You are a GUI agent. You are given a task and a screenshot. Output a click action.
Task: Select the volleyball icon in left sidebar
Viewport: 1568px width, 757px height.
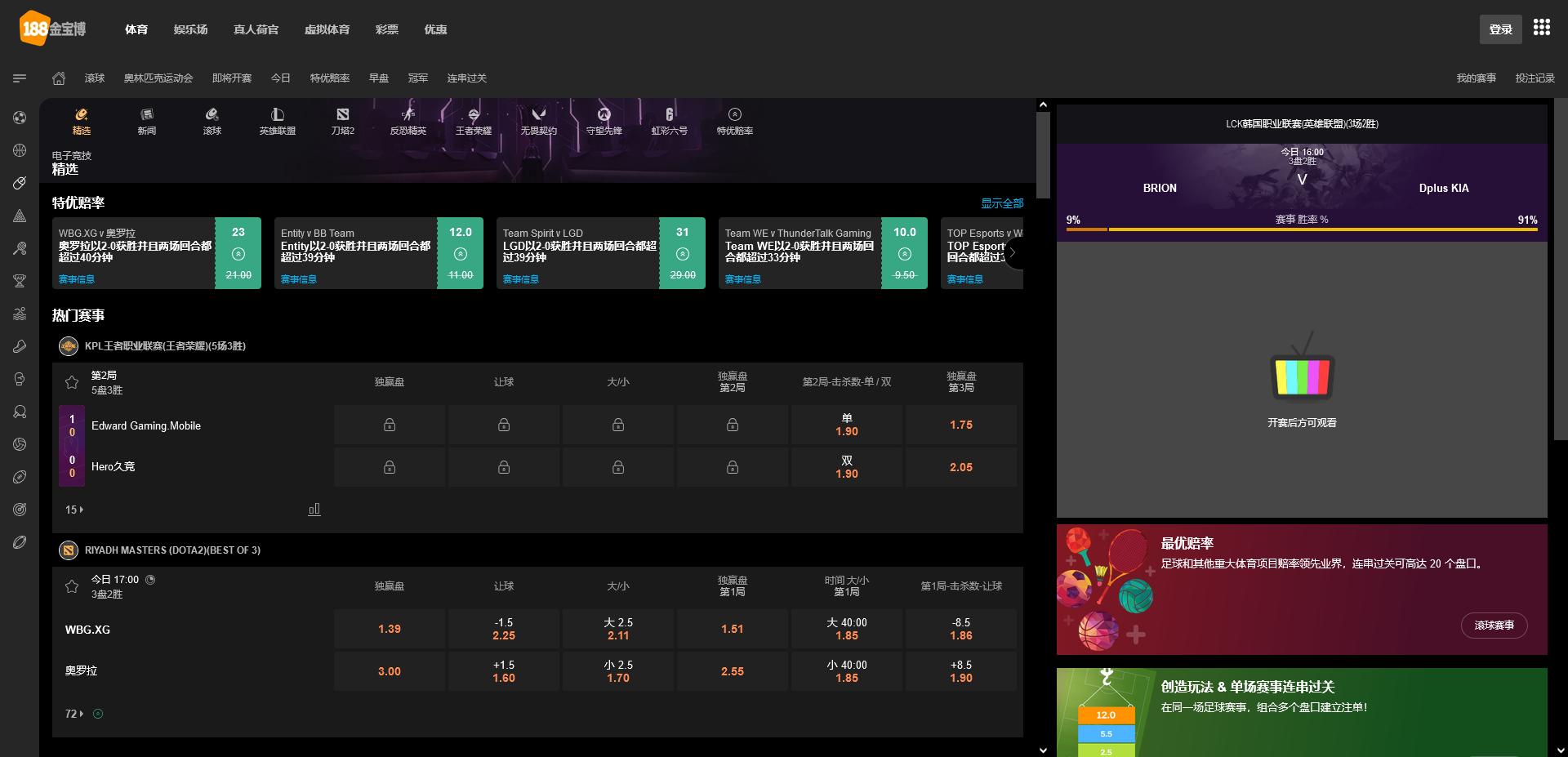tap(20, 444)
